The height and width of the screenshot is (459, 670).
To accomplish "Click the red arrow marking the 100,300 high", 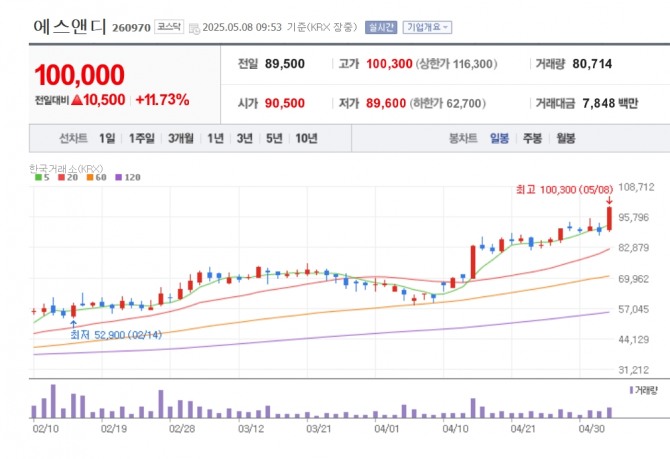I will (x=609, y=200).
